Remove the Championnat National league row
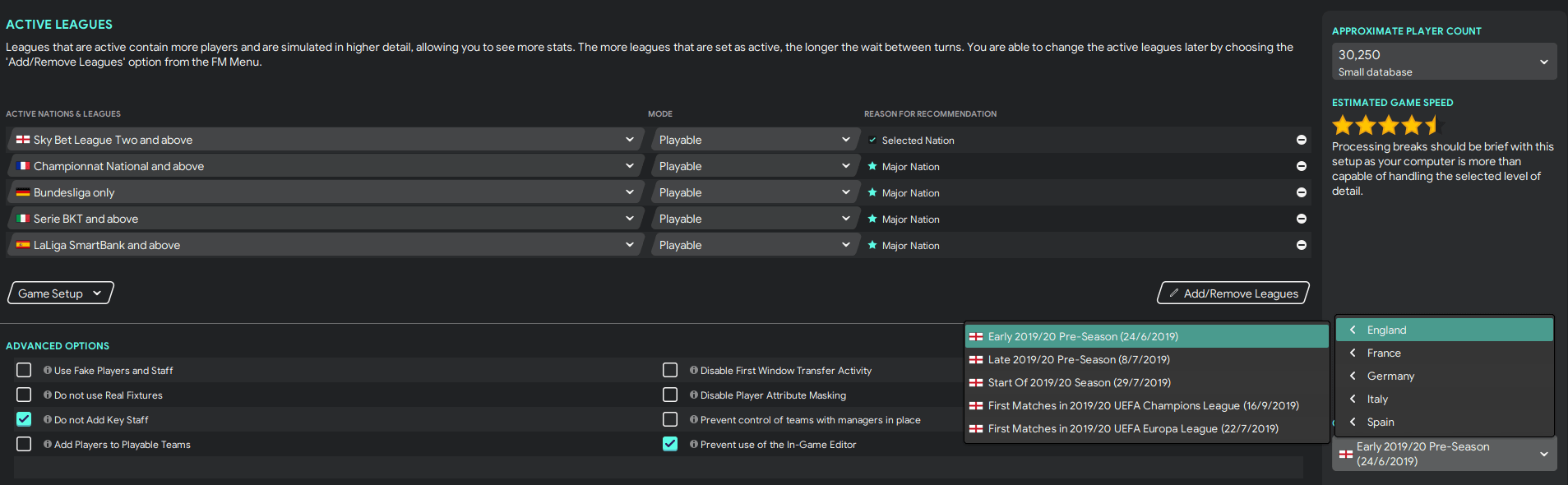 click(x=1301, y=166)
